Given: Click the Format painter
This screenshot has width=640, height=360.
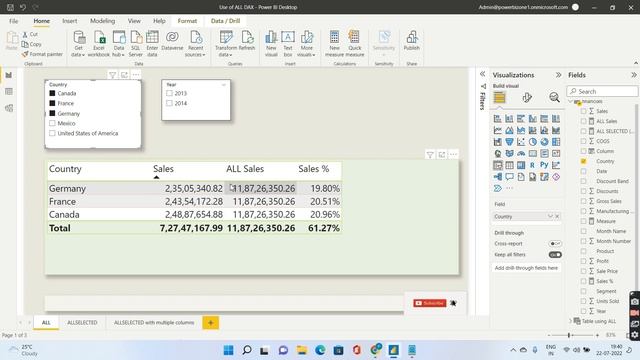Looking at the screenshot, I should point(42,54).
